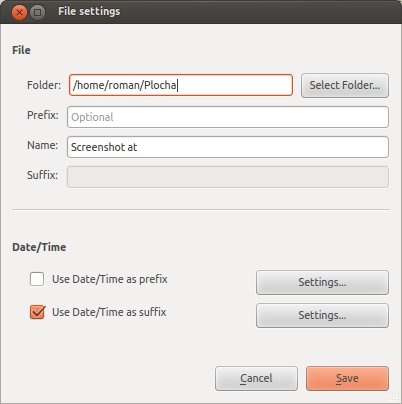Click the 'Use Date/Time as prefix' label text
Image resolution: width=402 pixels, height=404 pixels.
pos(110,279)
